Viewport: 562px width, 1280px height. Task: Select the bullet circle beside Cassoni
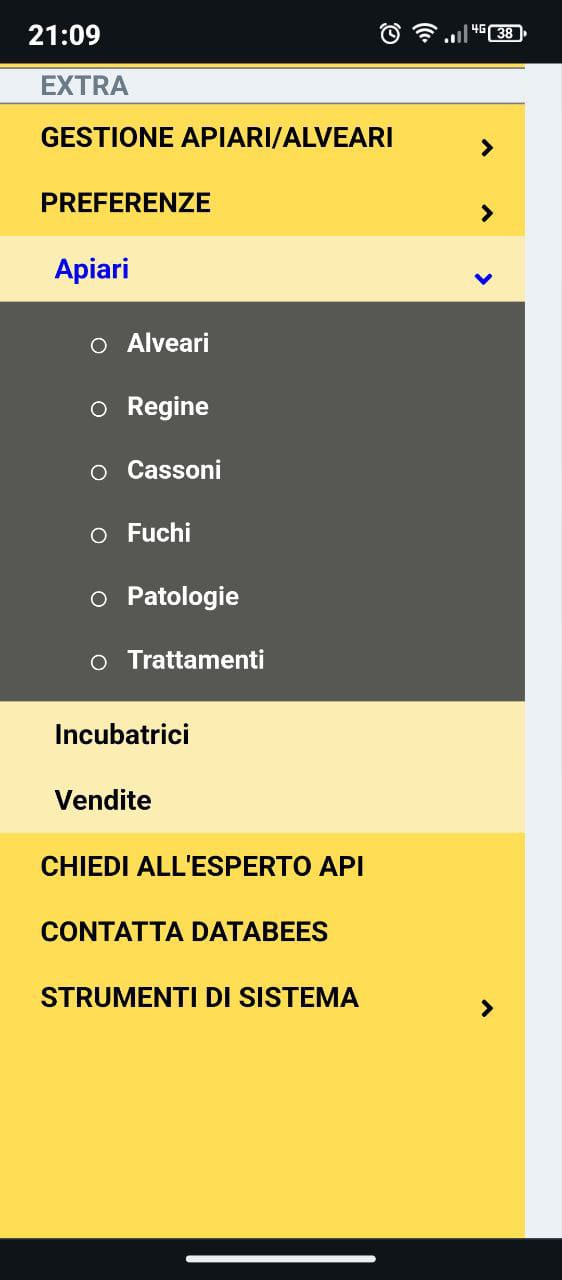click(x=98, y=472)
